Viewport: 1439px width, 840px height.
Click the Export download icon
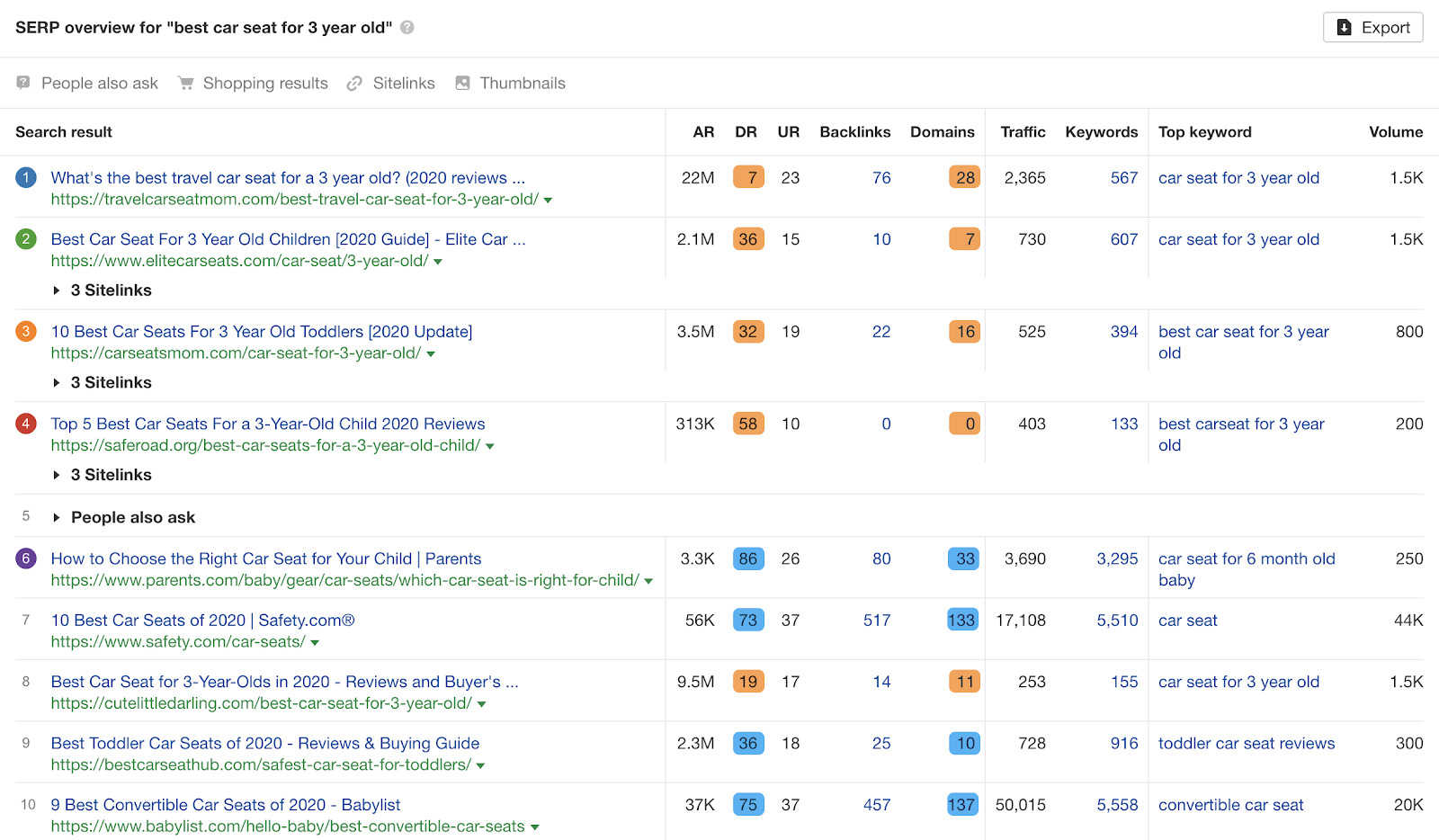(1345, 28)
